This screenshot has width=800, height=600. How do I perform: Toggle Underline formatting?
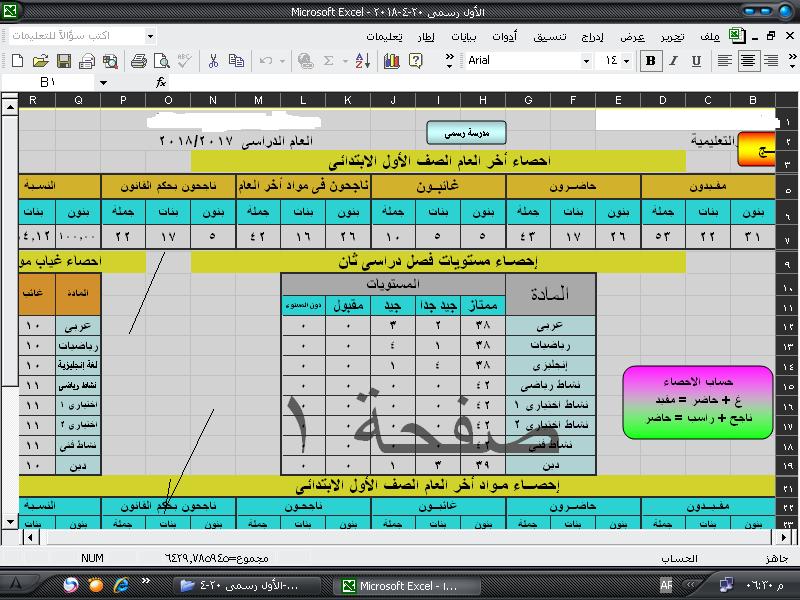click(699, 61)
